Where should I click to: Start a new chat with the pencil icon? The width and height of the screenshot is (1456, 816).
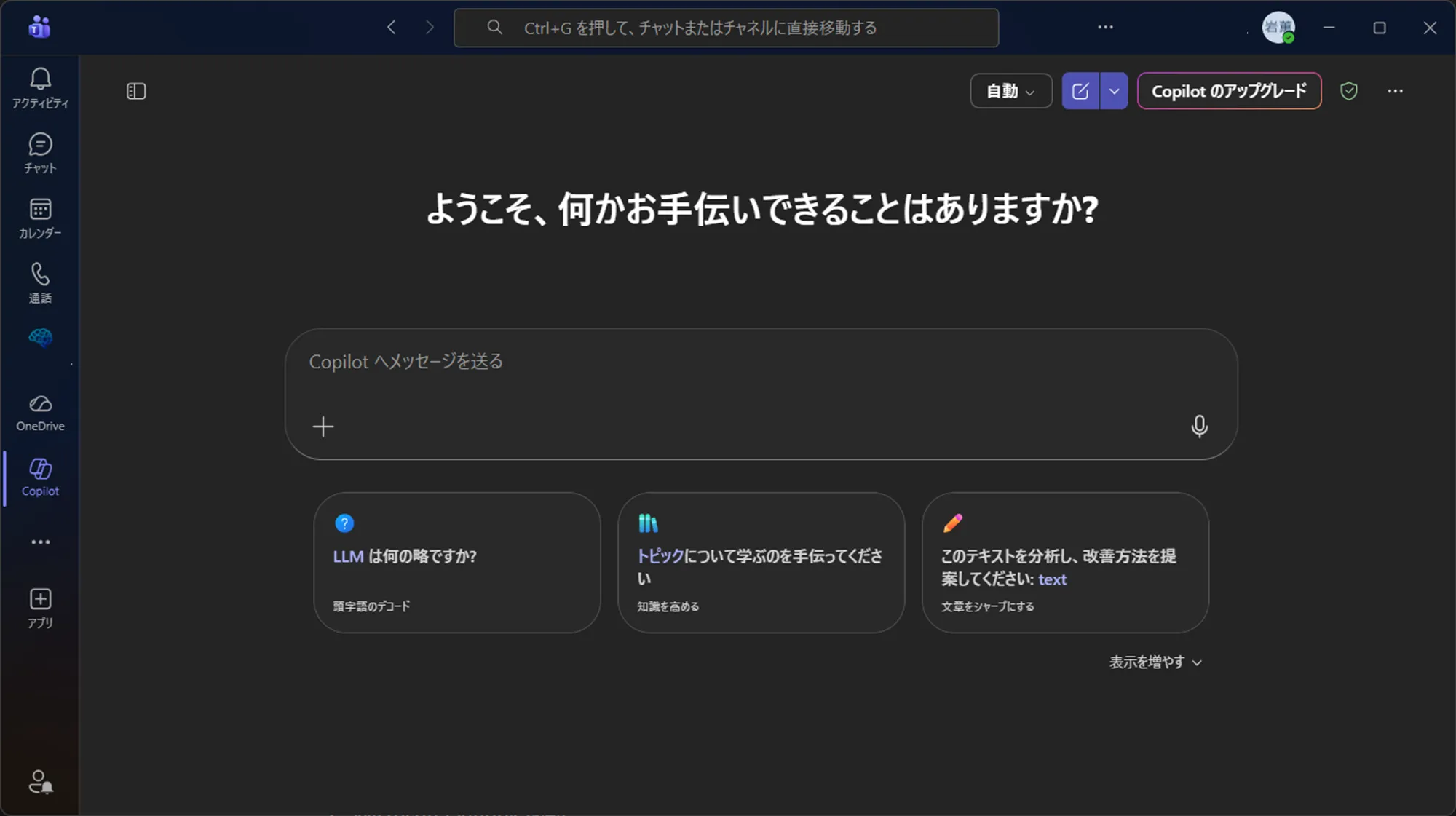click(x=1081, y=91)
